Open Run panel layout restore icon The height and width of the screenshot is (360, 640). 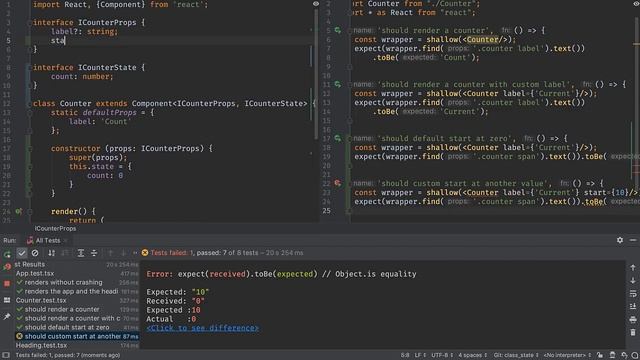(7, 300)
